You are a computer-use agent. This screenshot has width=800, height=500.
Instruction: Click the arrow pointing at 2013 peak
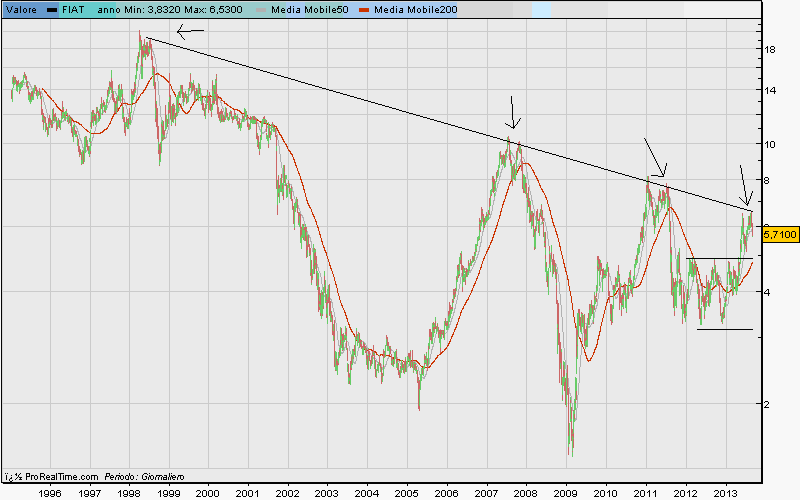click(x=745, y=186)
